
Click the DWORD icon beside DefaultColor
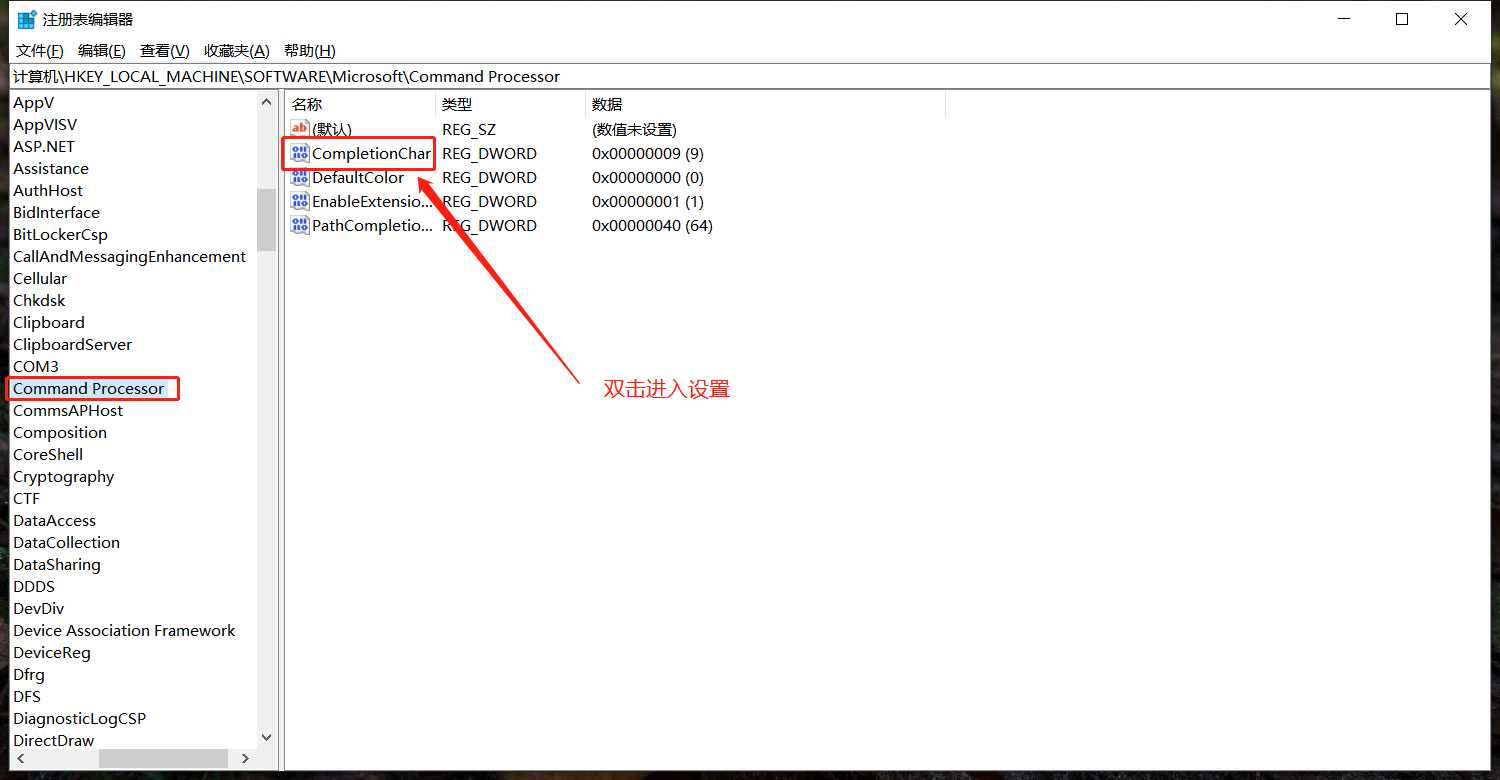pyautogui.click(x=299, y=177)
